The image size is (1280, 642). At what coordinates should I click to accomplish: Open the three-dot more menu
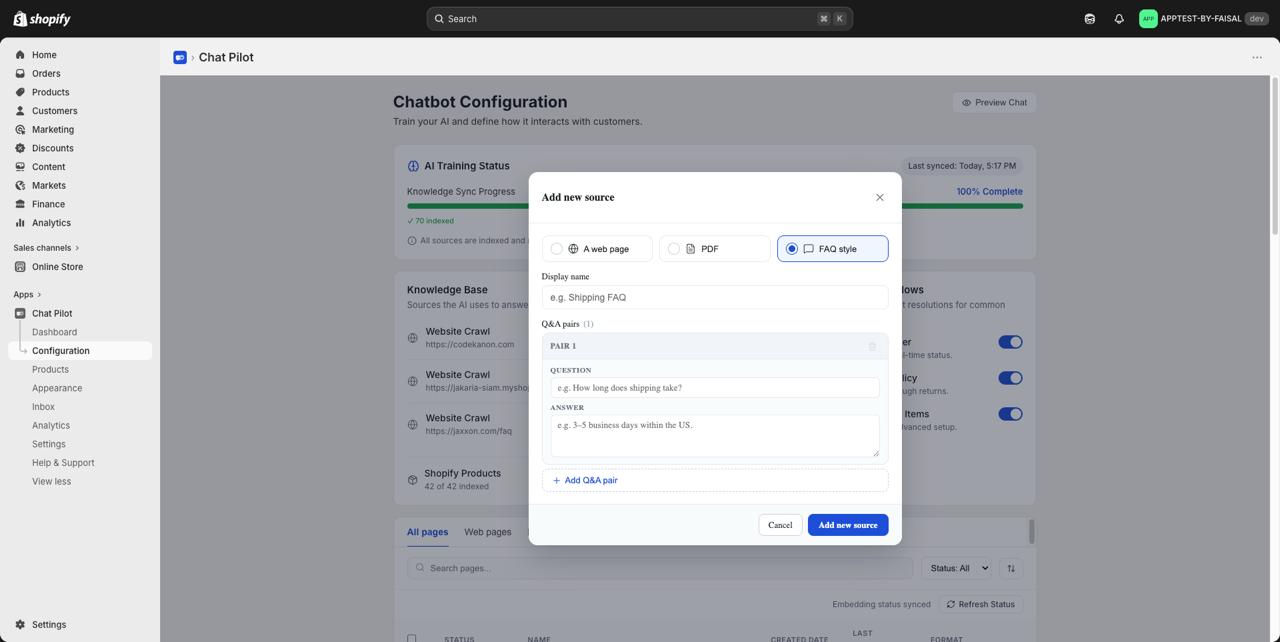tap(1257, 57)
